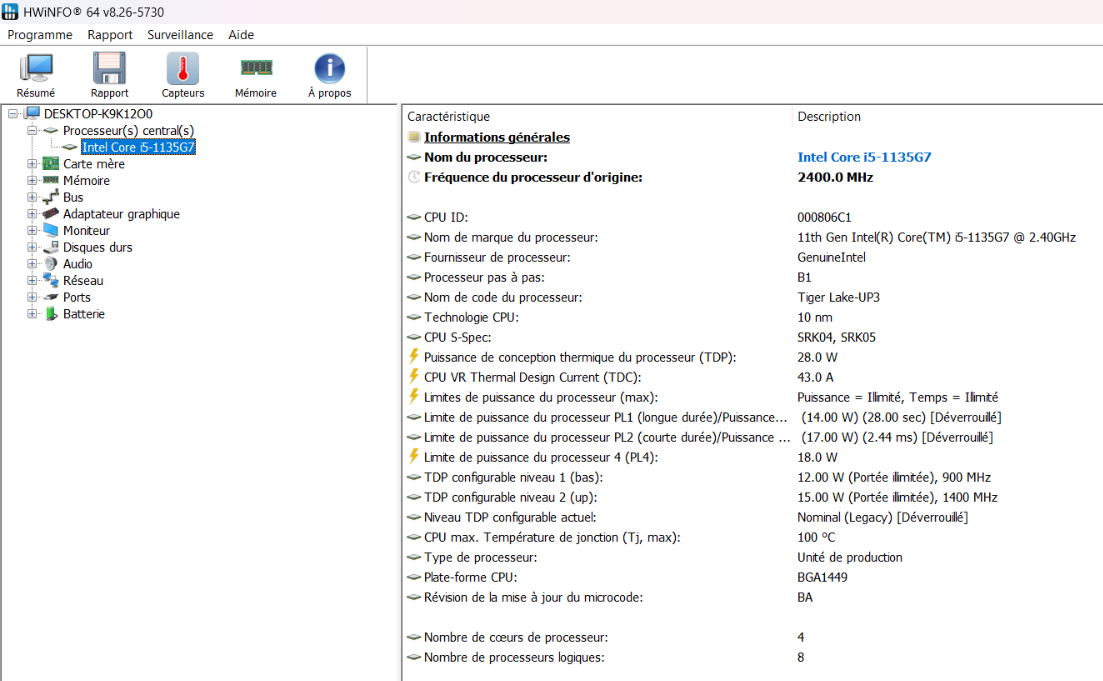Click the BGA1449 platform value
Screen dimensions: 1103x681
[x=822, y=577]
